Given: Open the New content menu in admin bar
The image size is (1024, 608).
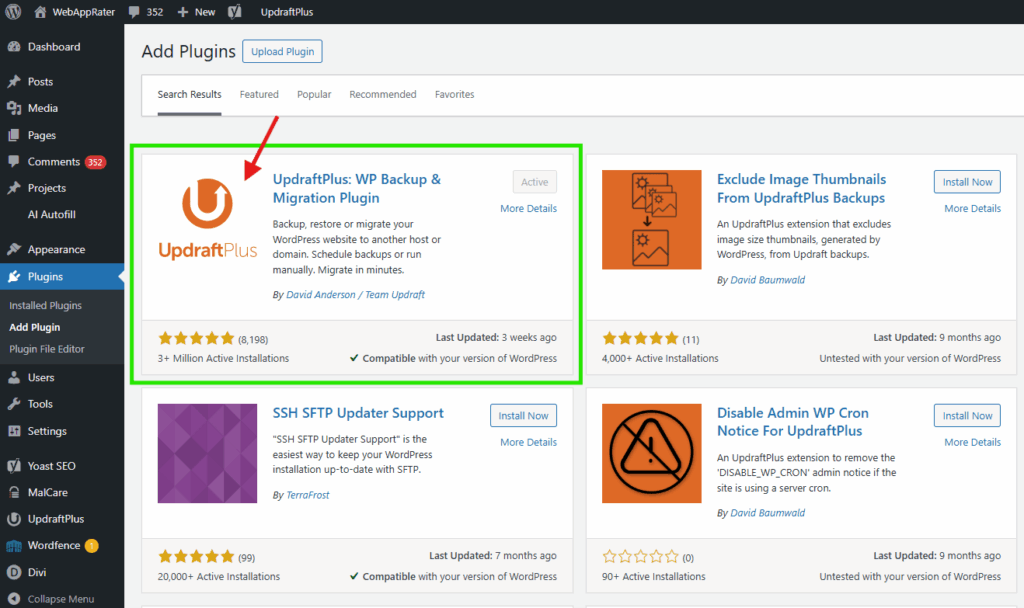Looking at the screenshot, I should click(x=196, y=12).
